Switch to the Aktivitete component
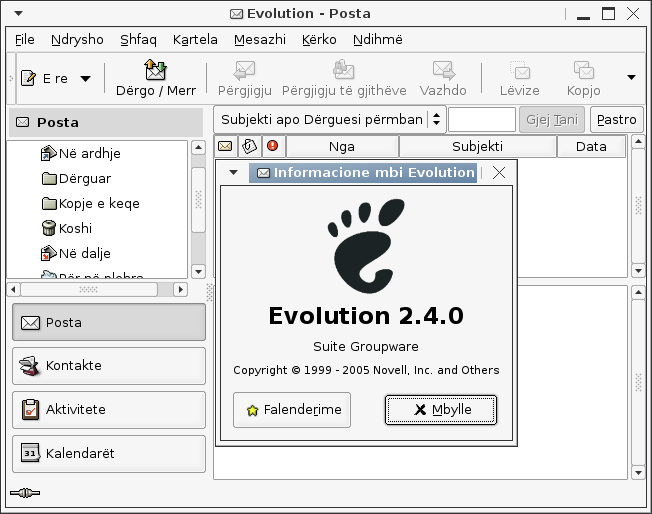 (109, 410)
